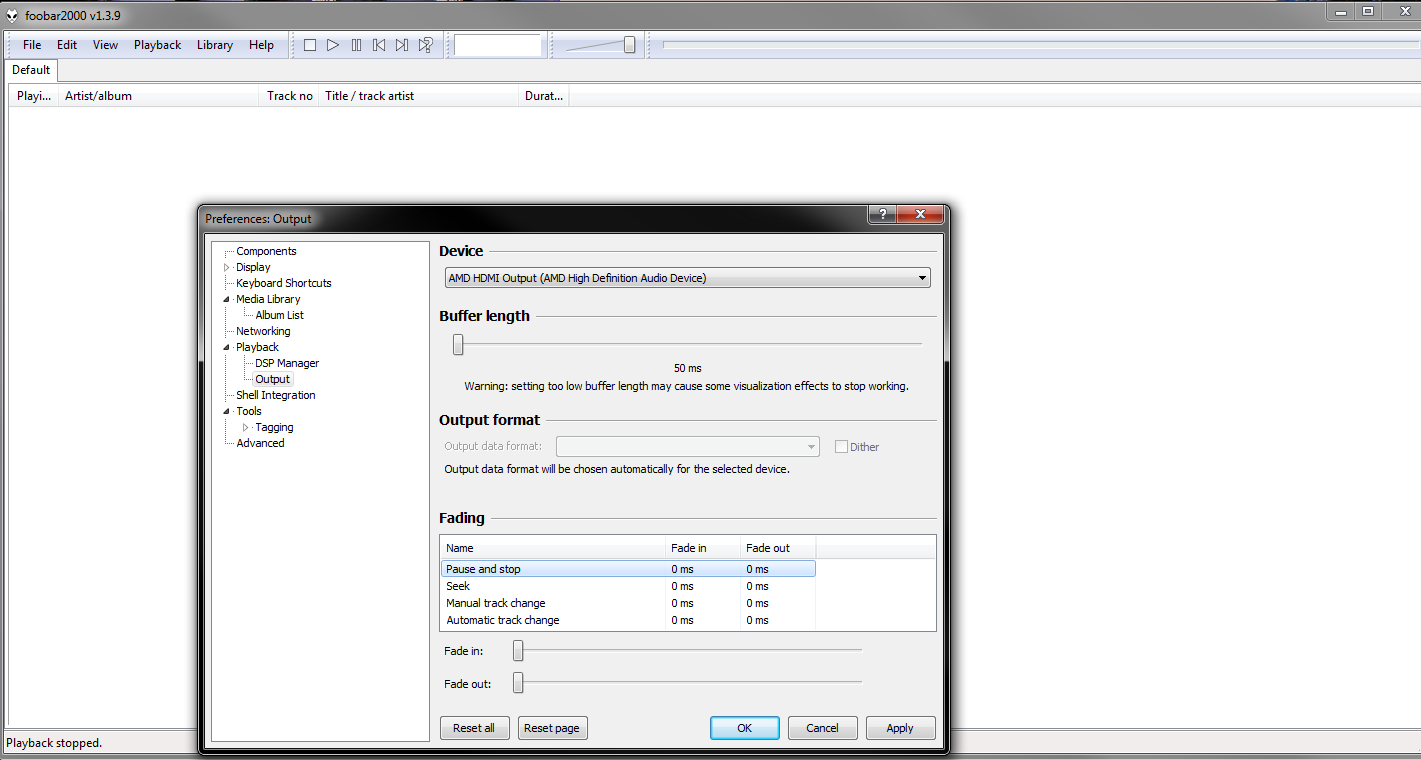Start playback with the Play icon
This screenshot has height=760, width=1421.
(333, 45)
